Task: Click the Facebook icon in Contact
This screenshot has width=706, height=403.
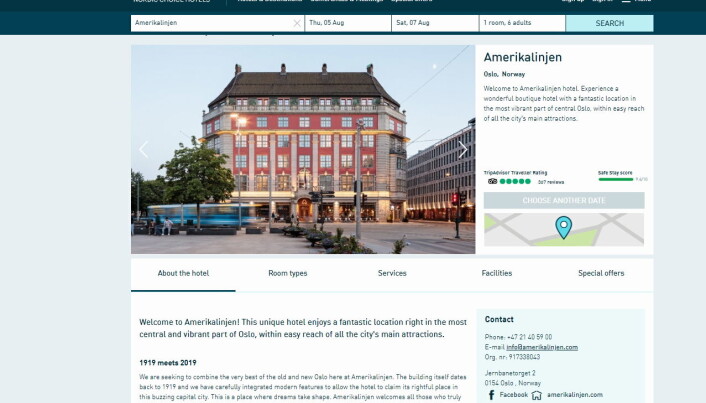Action: click(491, 395)
